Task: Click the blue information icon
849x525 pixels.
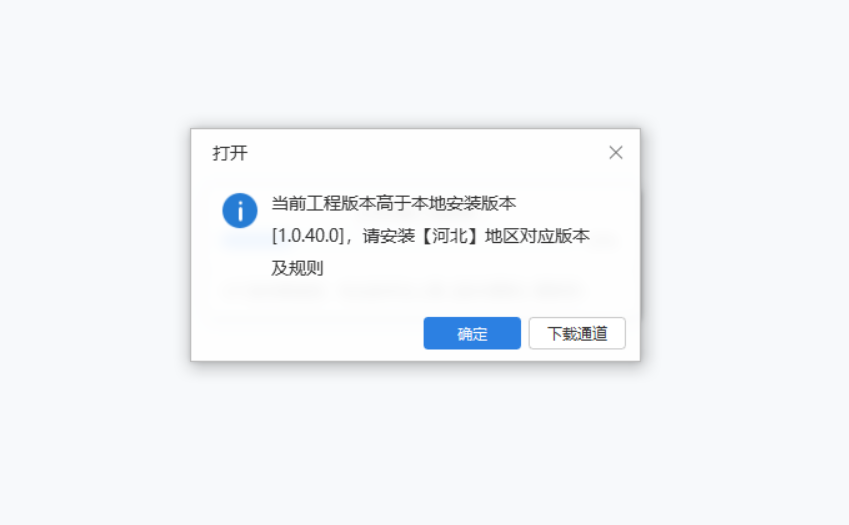Action: click(x=240, y=211)
